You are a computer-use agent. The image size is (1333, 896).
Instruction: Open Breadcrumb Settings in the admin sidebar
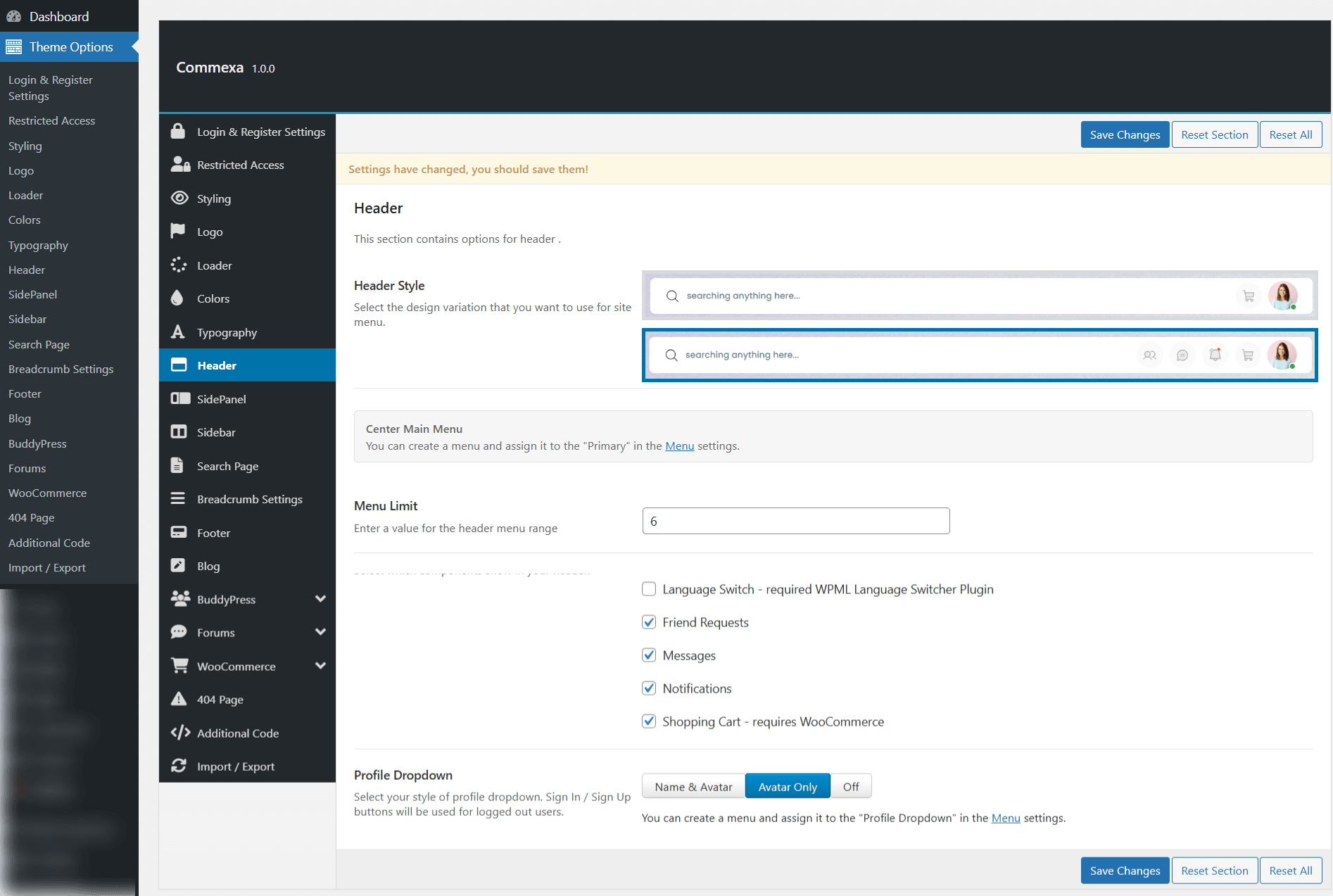[x=61, y=369]
